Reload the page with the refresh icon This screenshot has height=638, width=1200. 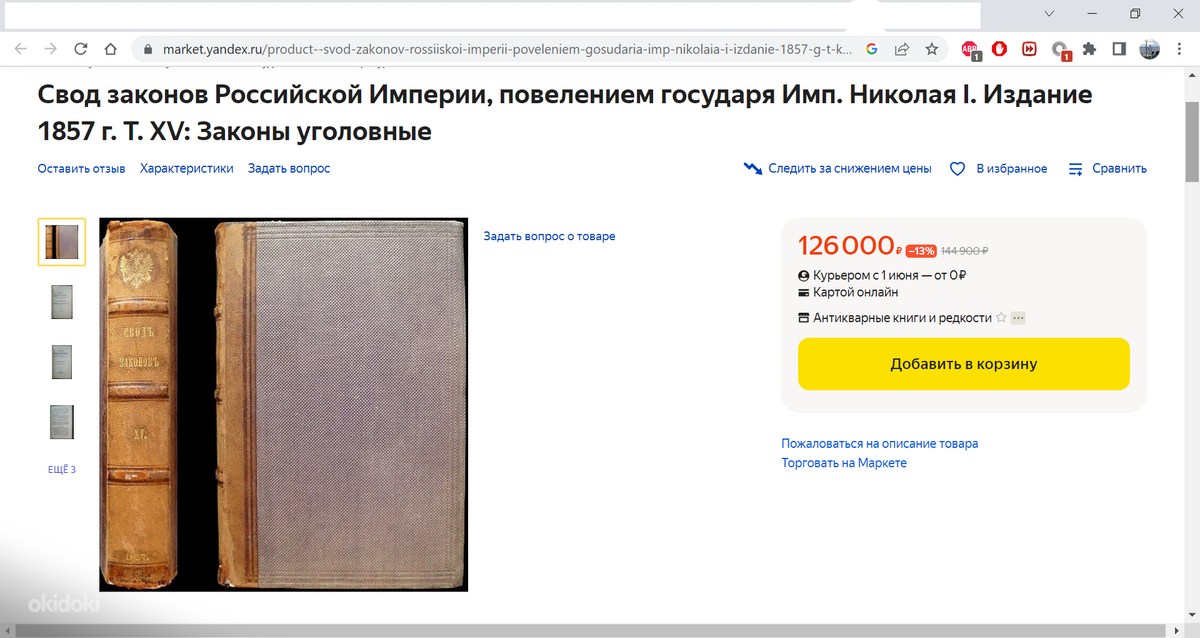(81, 48)
